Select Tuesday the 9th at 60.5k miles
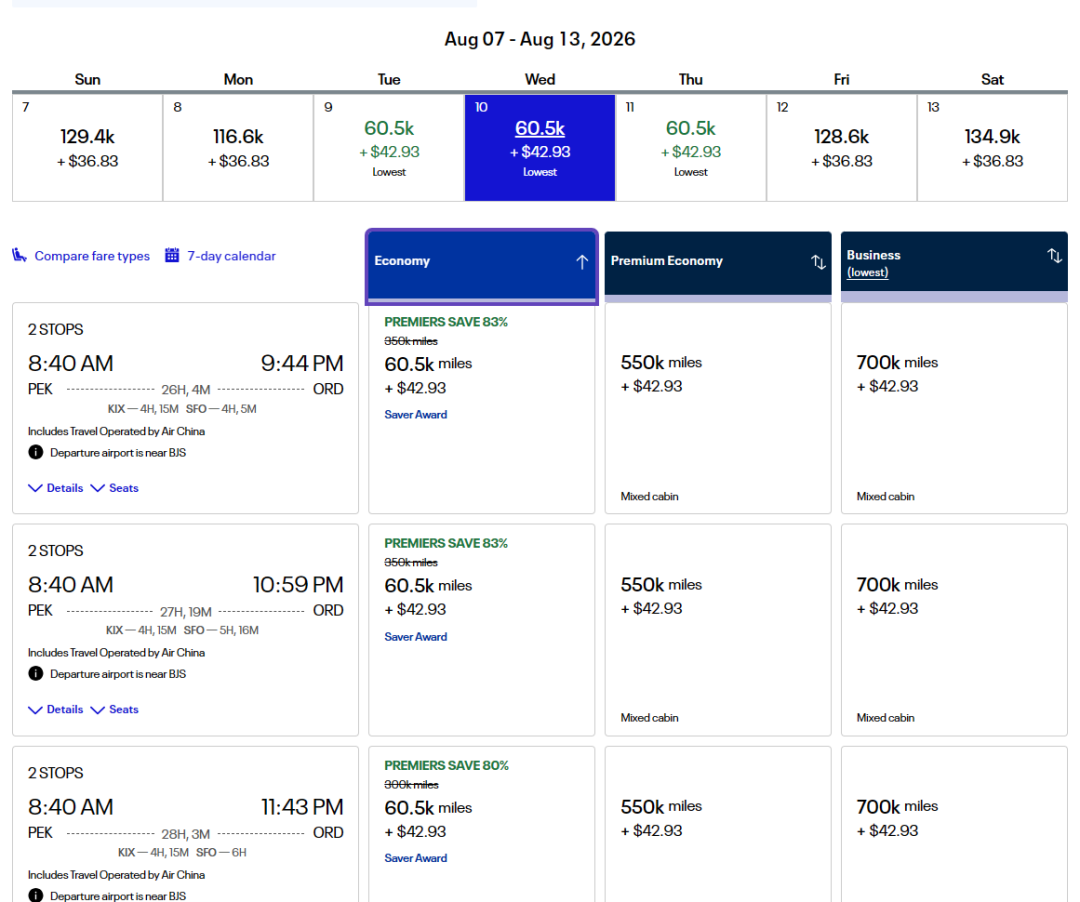This screenshot has height=902, width=1080. pyautogui.click(x=389, y=147)
